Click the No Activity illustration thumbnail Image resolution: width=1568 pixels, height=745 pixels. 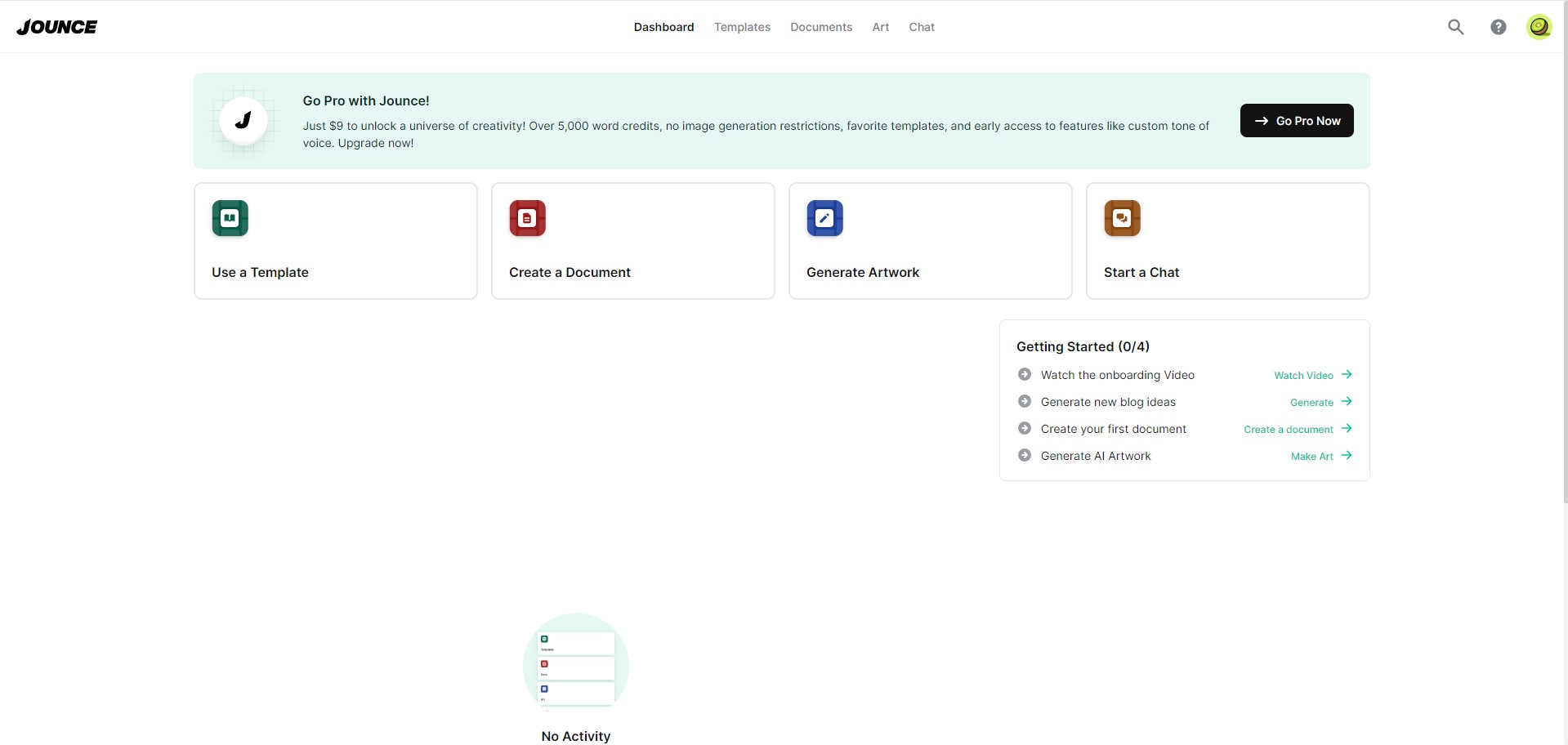(x=576, y=666)
